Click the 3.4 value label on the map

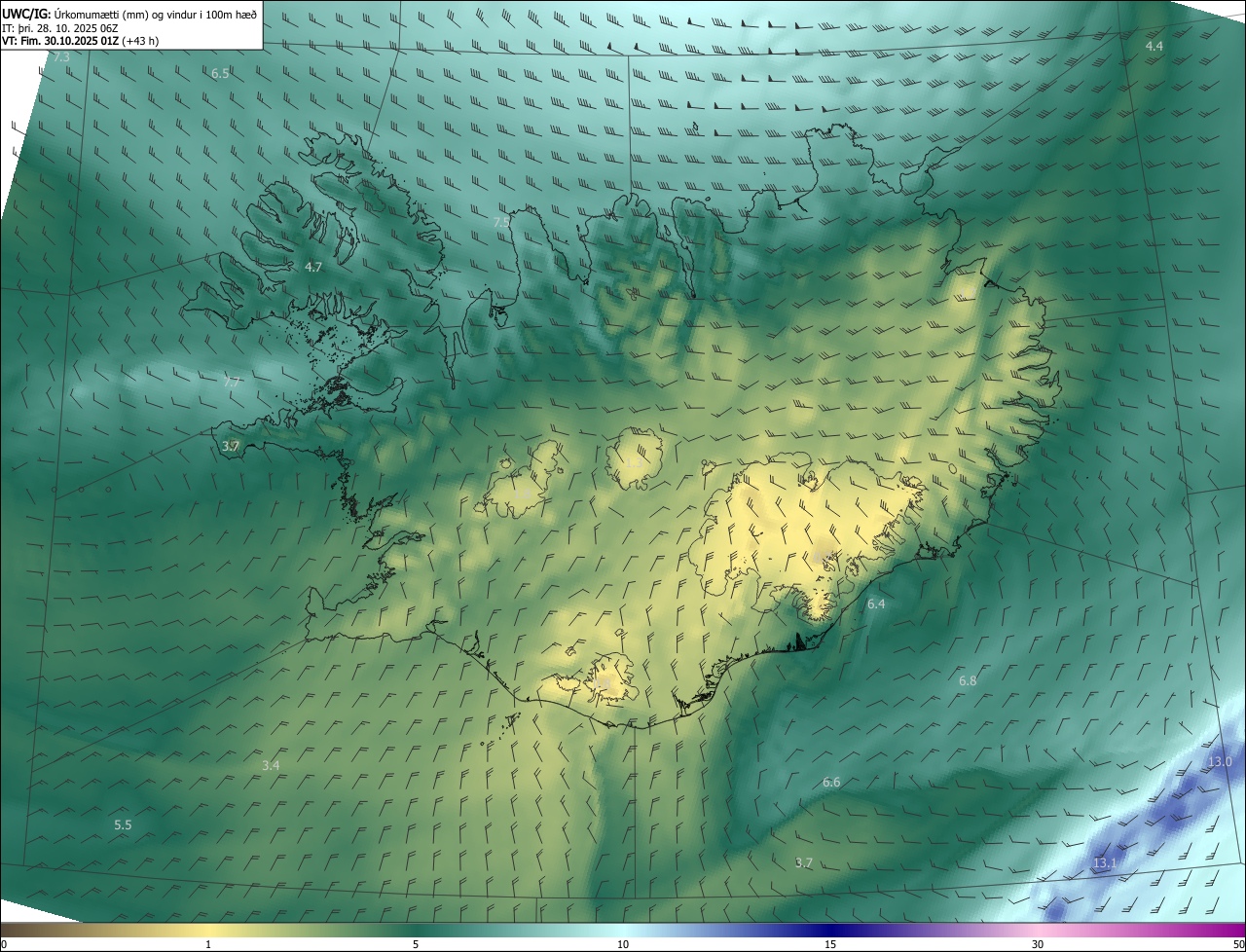click(x=271, y=766)
